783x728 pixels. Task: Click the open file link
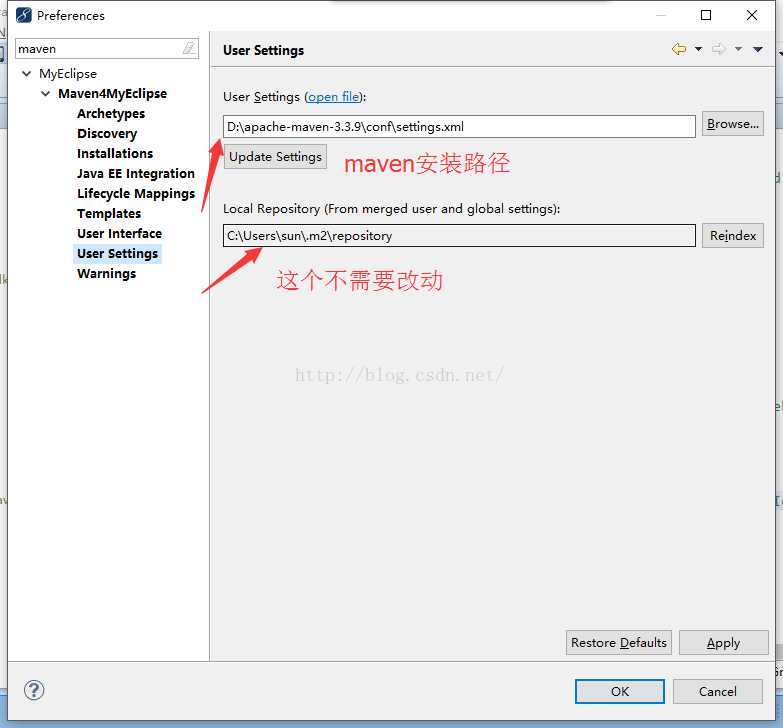tap(334, 96)
